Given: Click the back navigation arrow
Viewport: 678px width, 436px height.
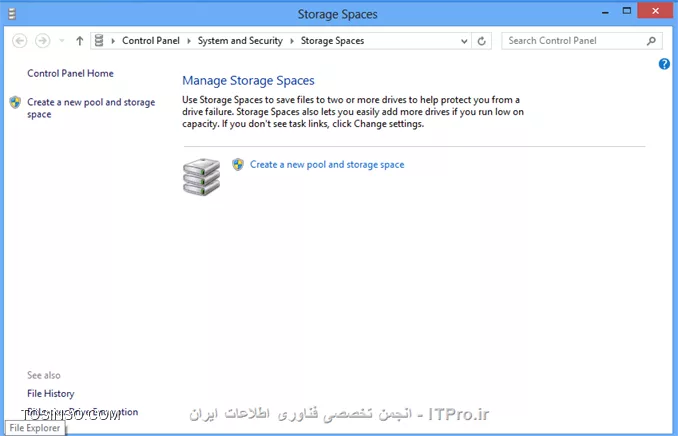Looking at the screenshot, I should [x=19, y=41].
